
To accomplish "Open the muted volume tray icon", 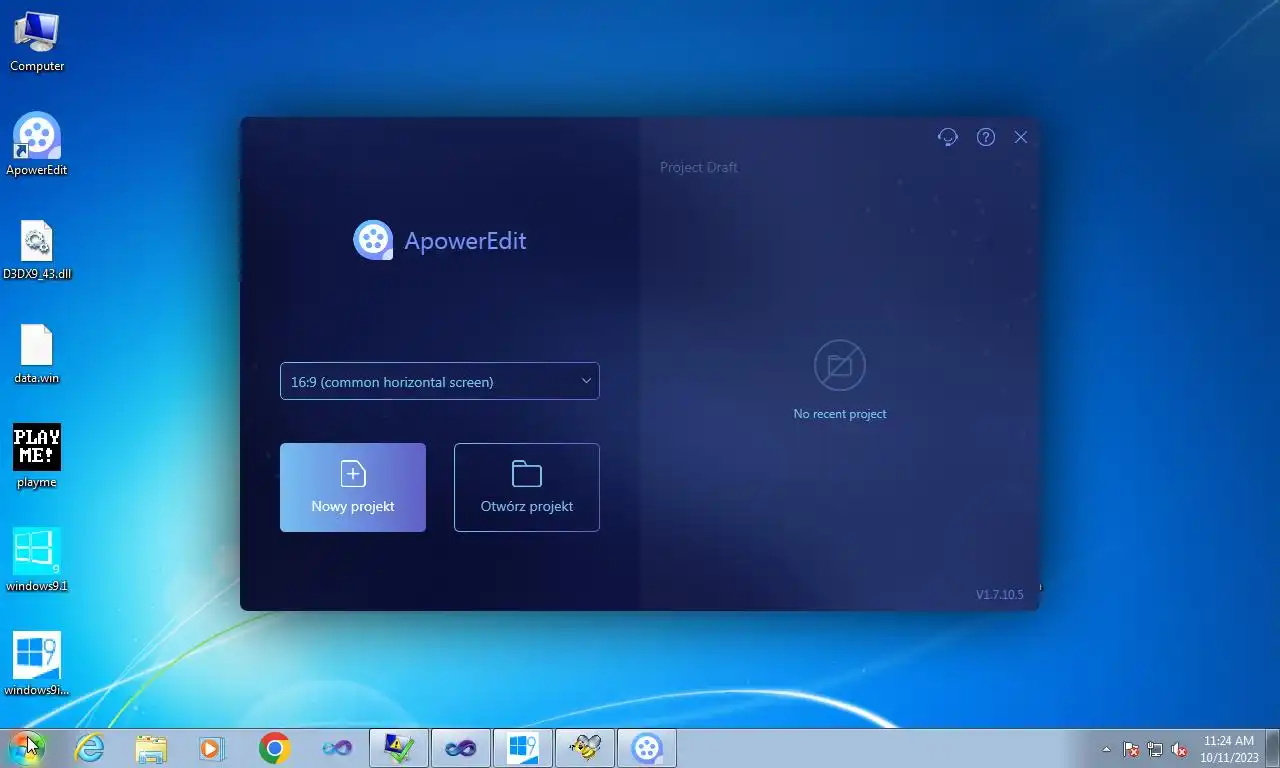I will click(1180, 749).
